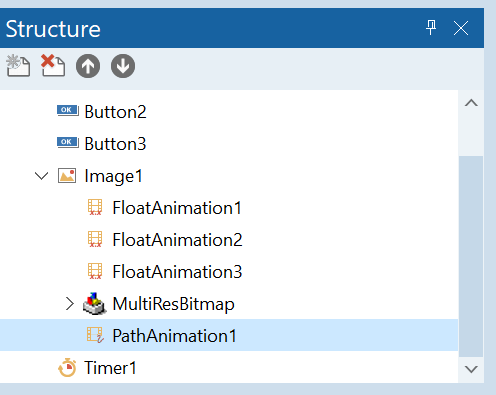
Task: Select the PathAnimation1 item label
Action: point(174,336)
